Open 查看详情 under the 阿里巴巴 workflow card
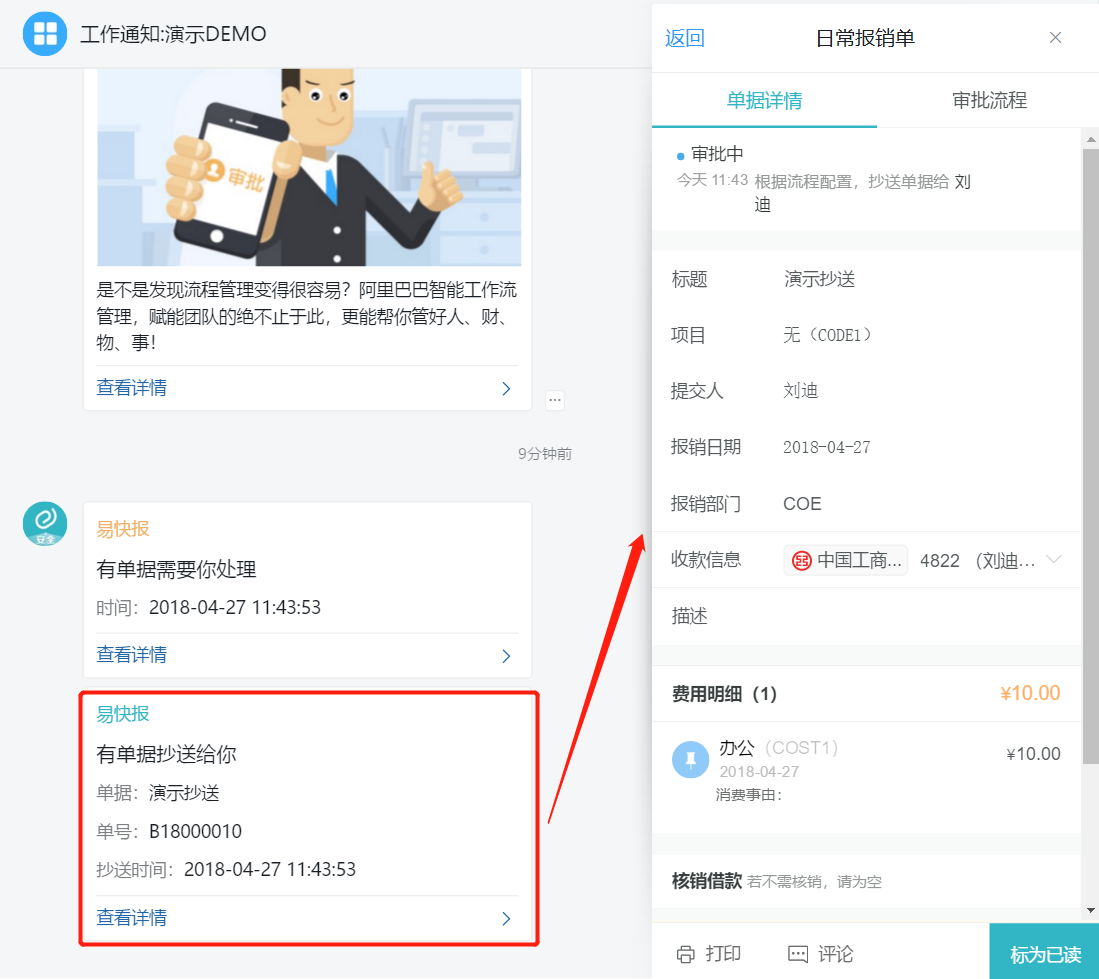Viewport: 1099px width, 979px height. [132, 388]
